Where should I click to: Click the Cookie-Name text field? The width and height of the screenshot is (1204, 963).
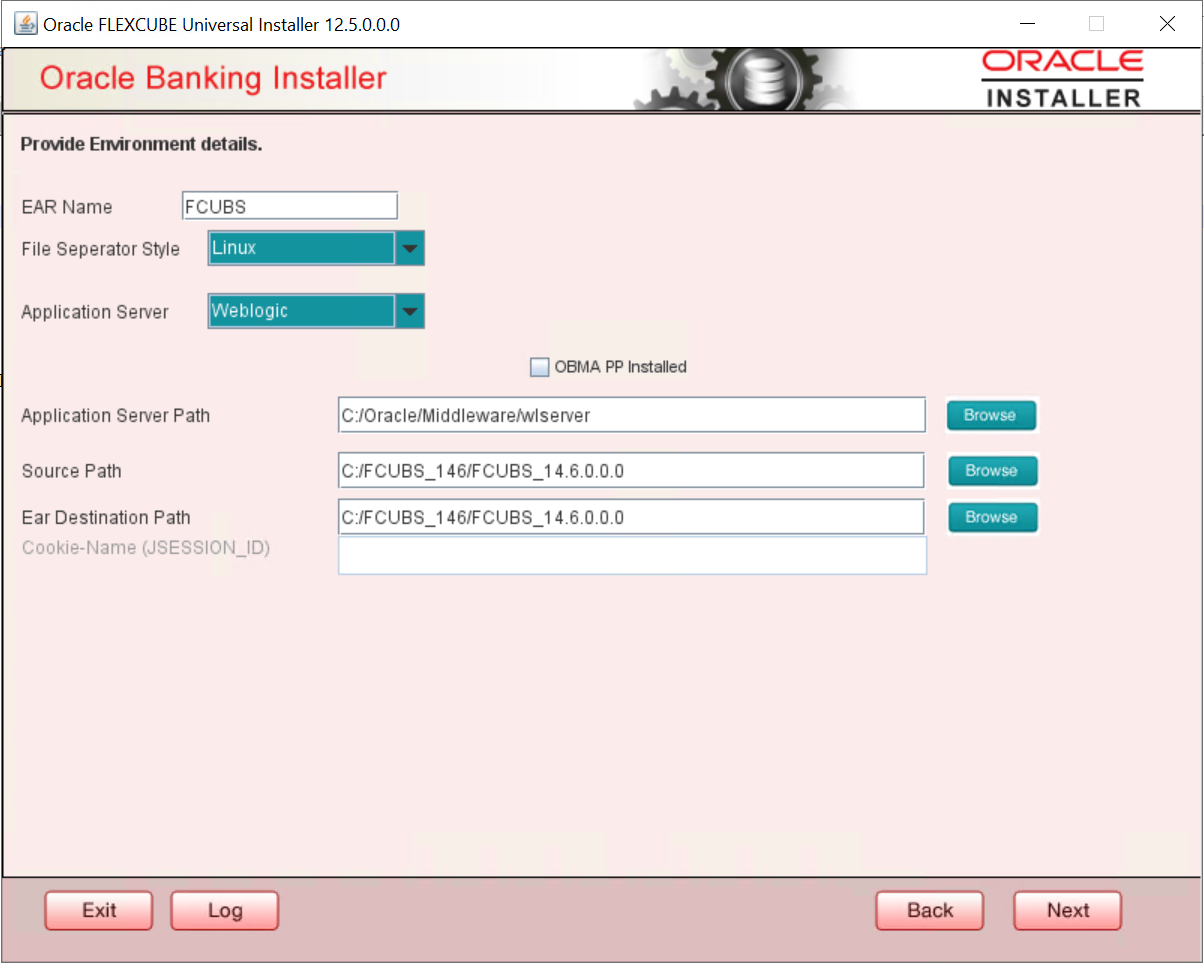632,555
